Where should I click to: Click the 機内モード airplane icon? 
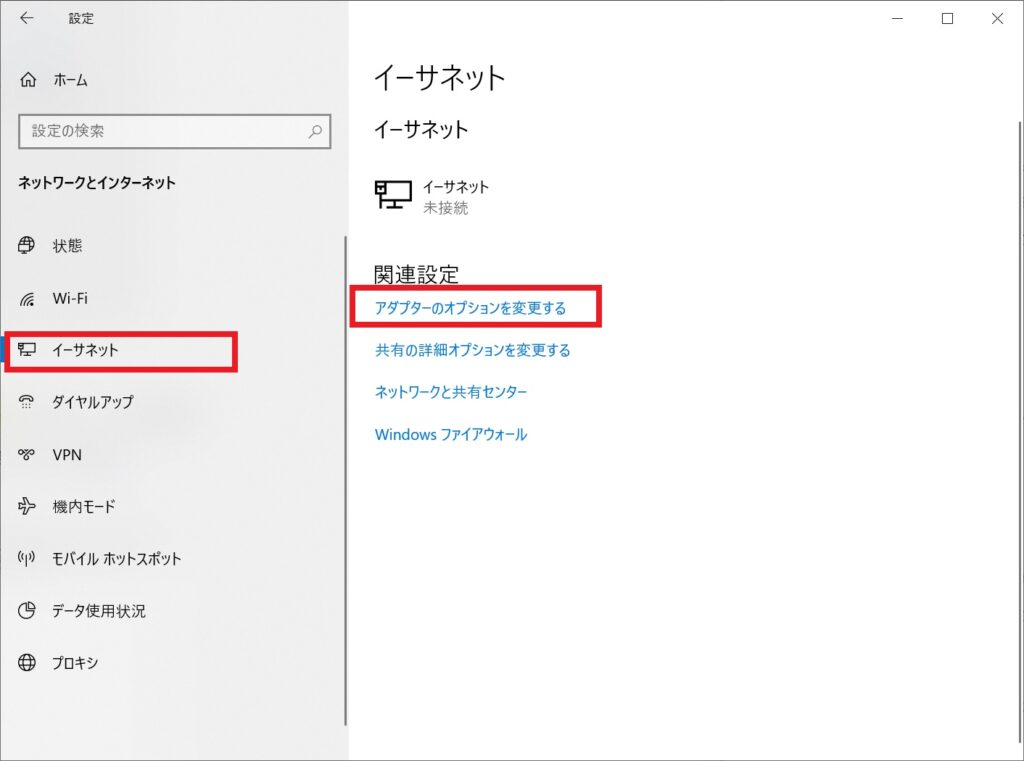tap(26, 506)
